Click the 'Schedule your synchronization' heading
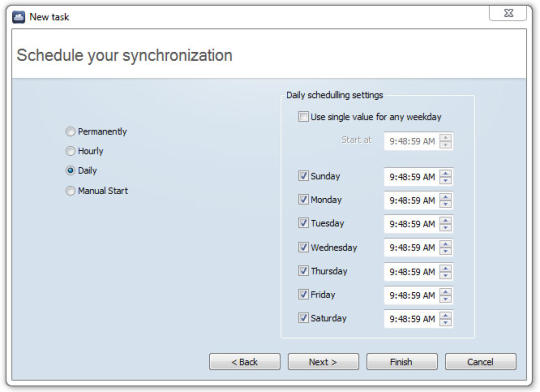The image size is (540, 392). click(124, 55)
